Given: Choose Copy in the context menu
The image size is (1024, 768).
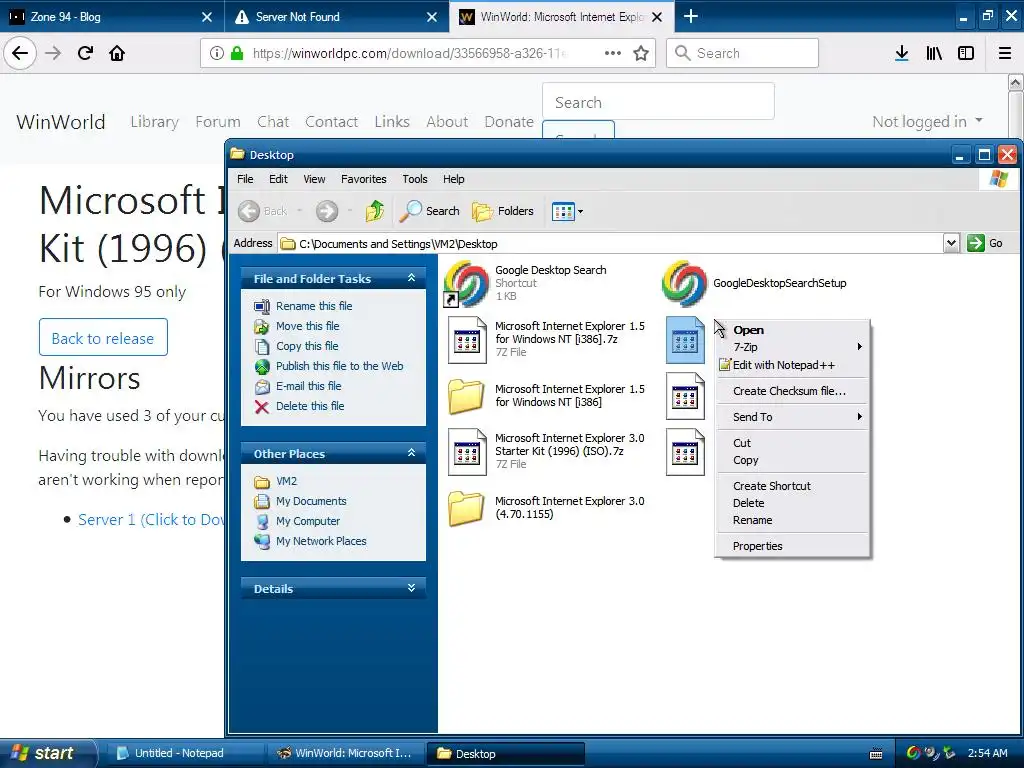Looking at the screenshot, I should coord(793,460).
